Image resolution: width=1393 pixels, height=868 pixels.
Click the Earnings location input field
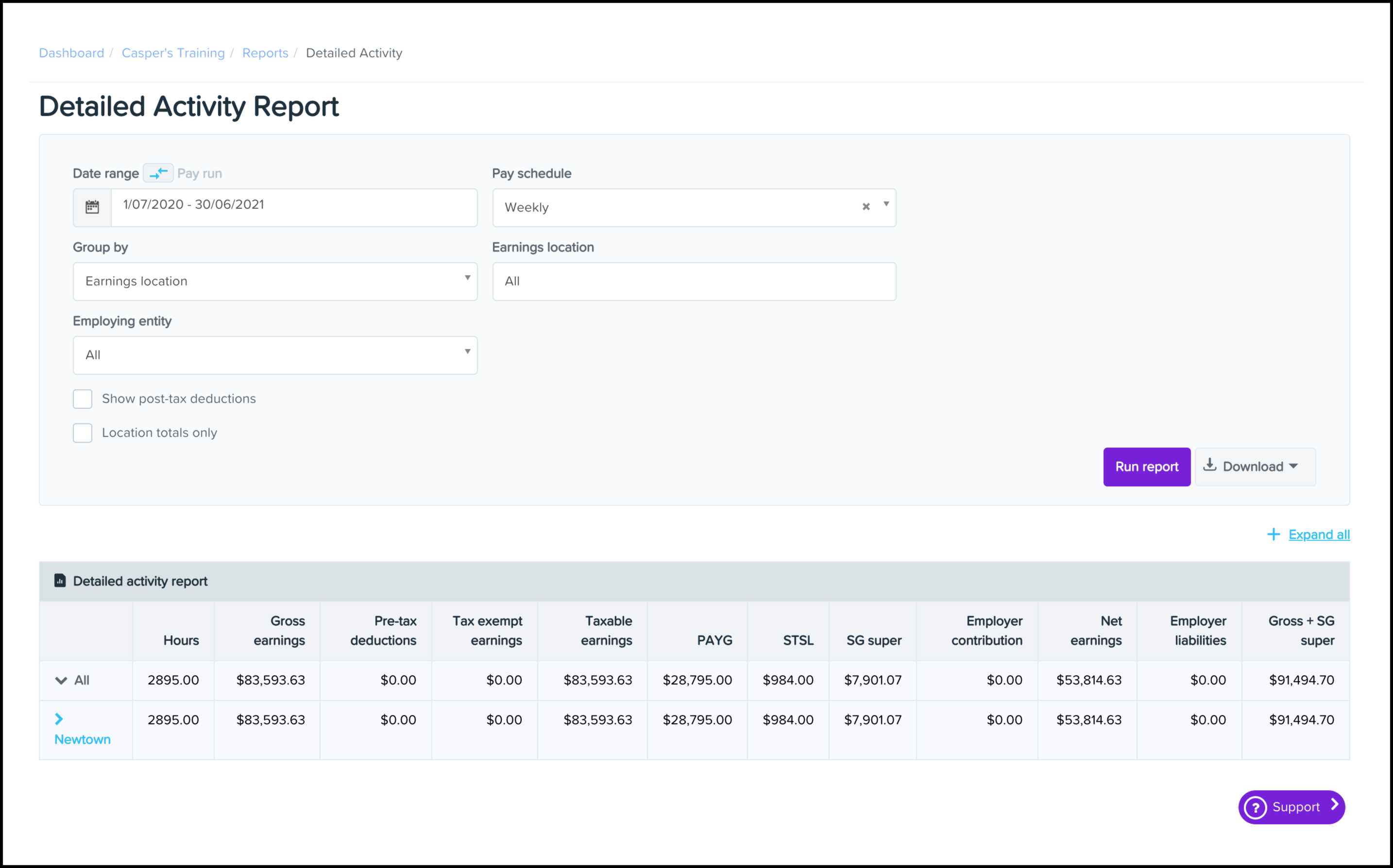694,281
